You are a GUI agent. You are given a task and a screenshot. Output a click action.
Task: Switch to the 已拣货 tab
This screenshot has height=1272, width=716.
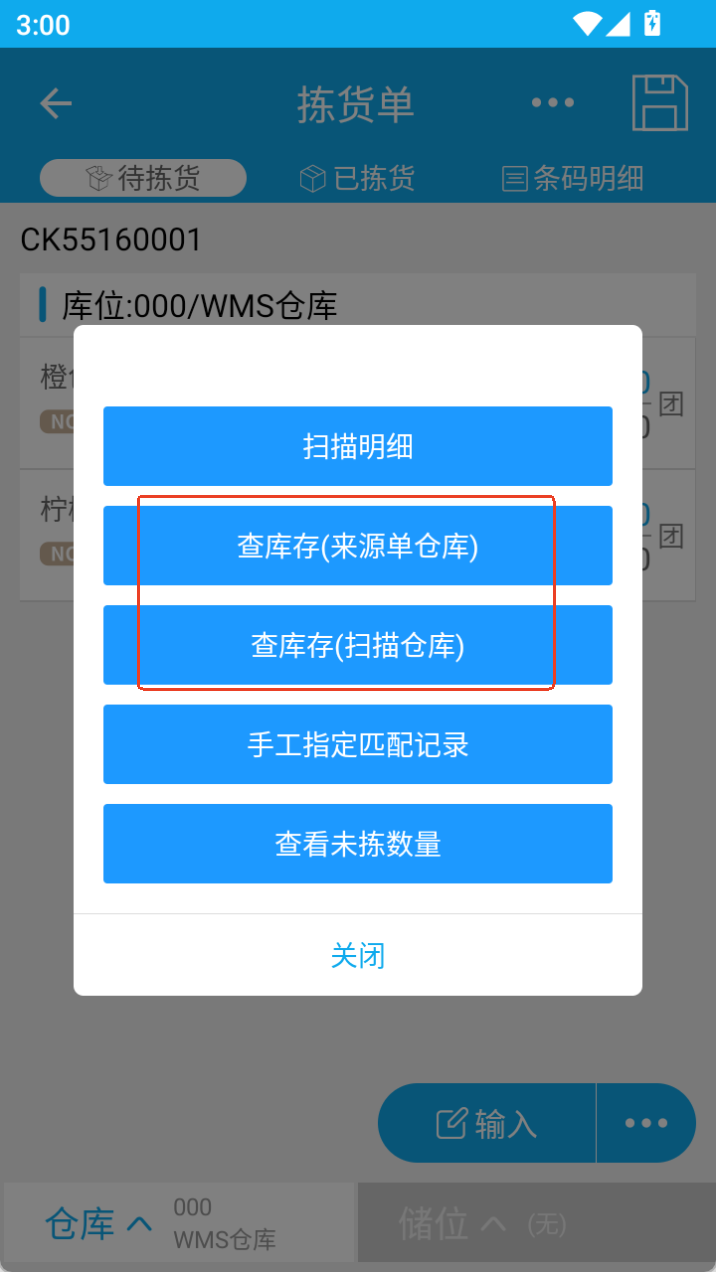358,179
